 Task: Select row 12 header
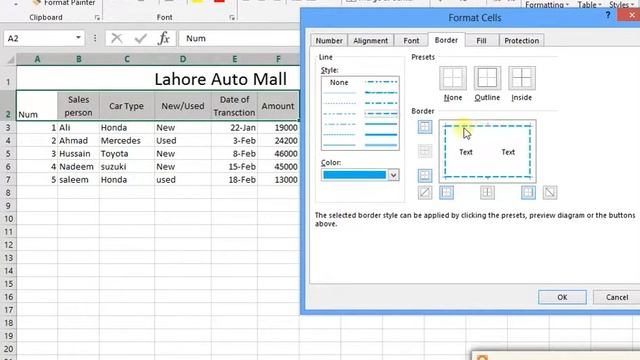click(8, 245)
